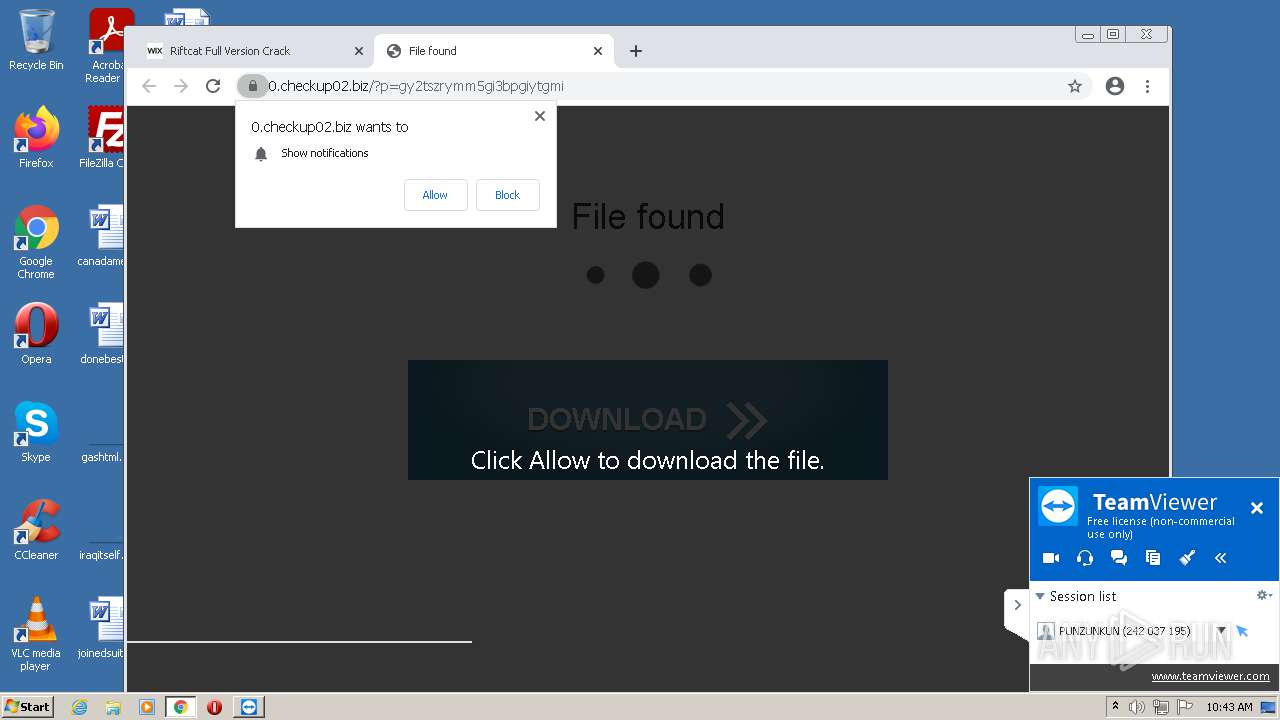1280x720 pixels.
Task: Click the blue cursor icon beside PUNZUNKUN
Action: [x=1243, y=631]
